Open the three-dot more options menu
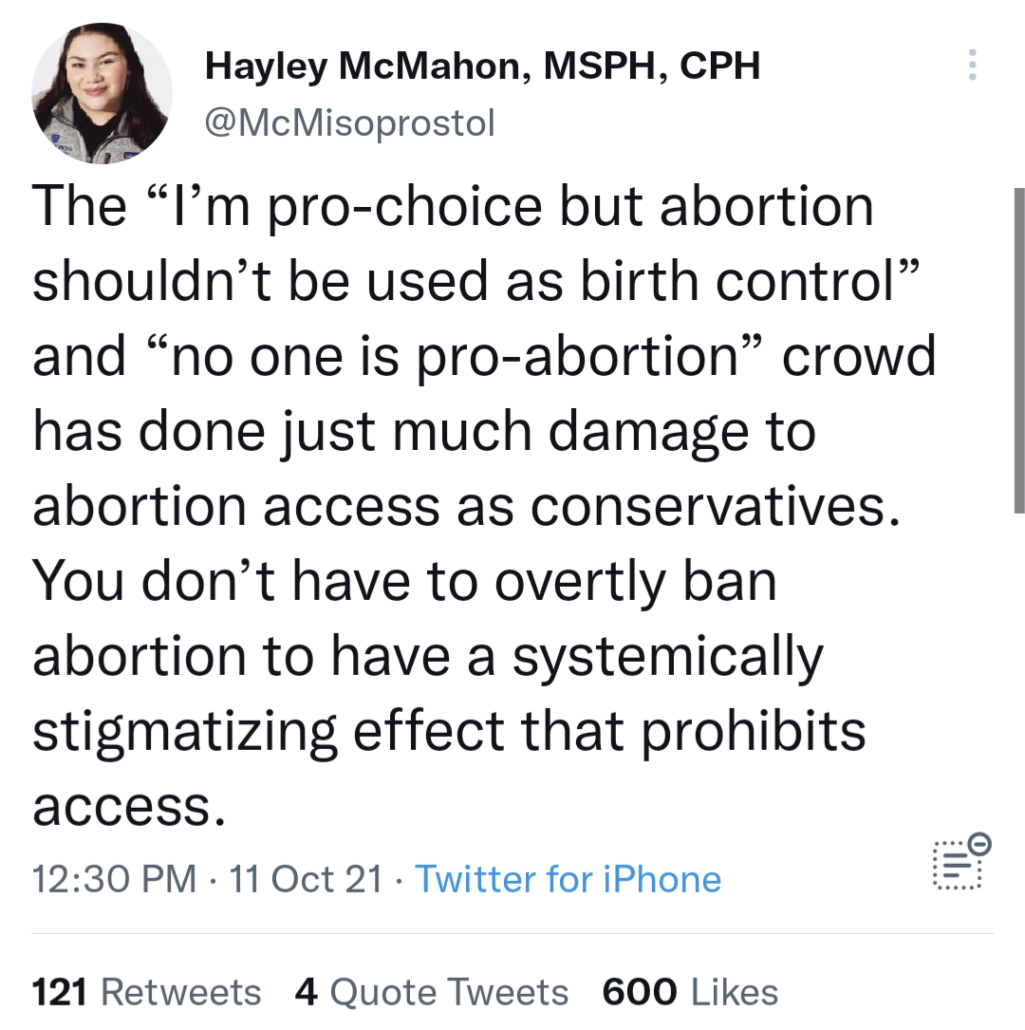The image size is (1025, 1030). (x=971, y=65)
